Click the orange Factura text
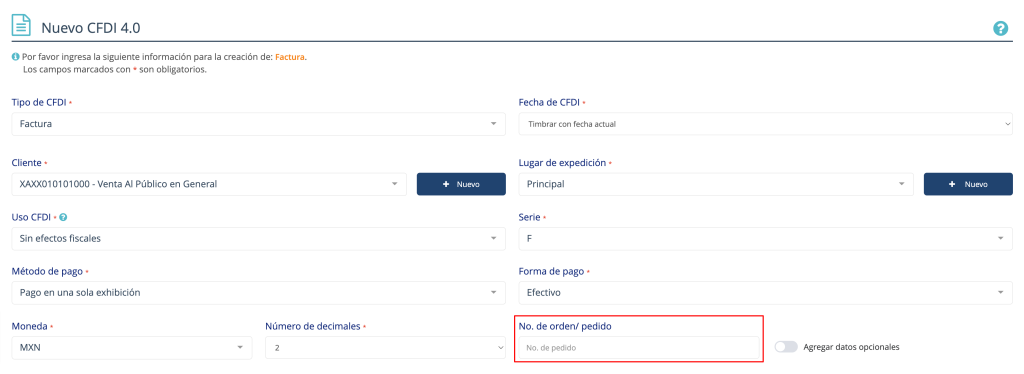Viewport: 1024px width, 374px height. (x=289, y=57)
